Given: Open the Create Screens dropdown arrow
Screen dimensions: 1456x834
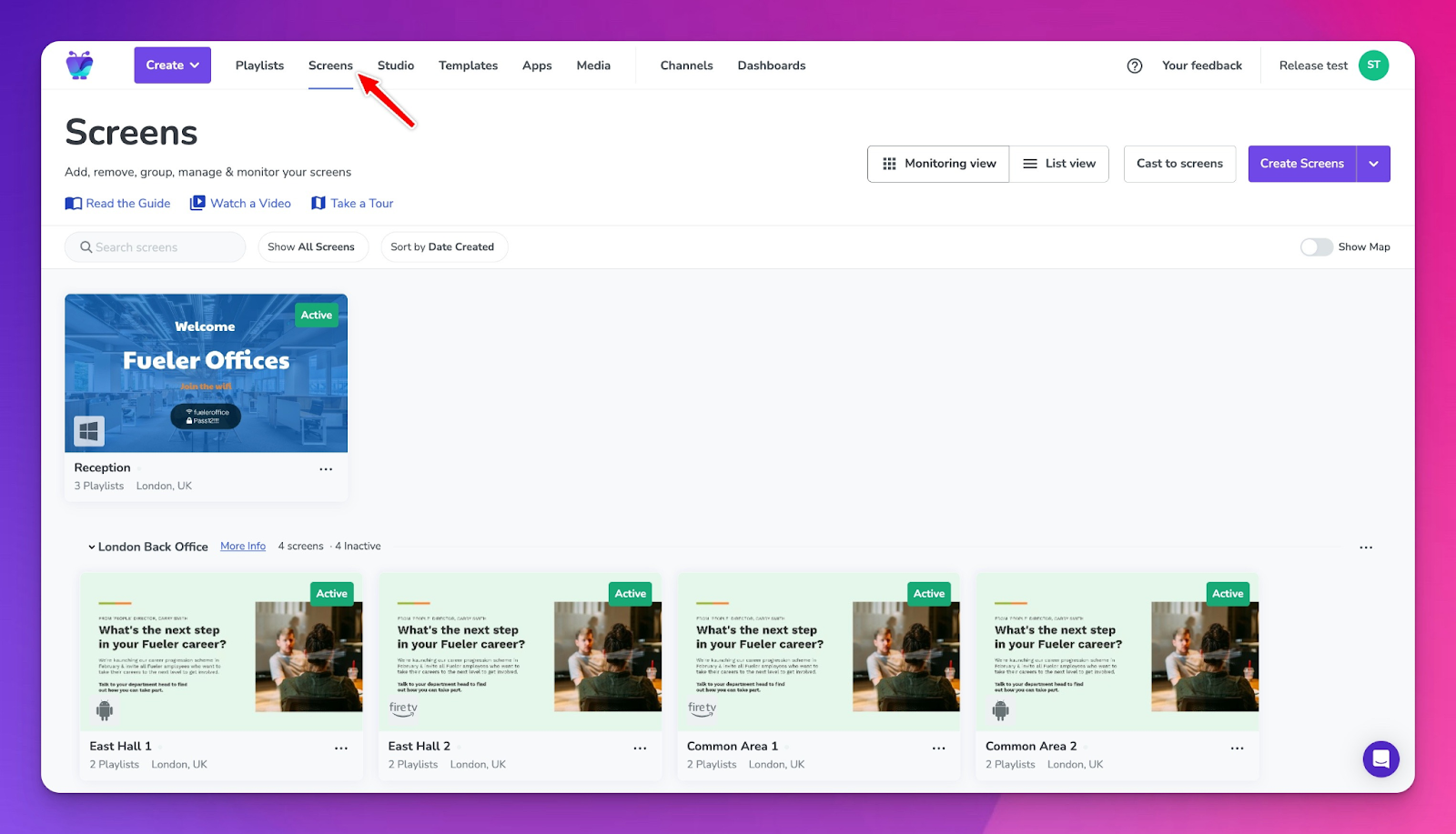Looking at the screenshot, I should point(1373,164).
